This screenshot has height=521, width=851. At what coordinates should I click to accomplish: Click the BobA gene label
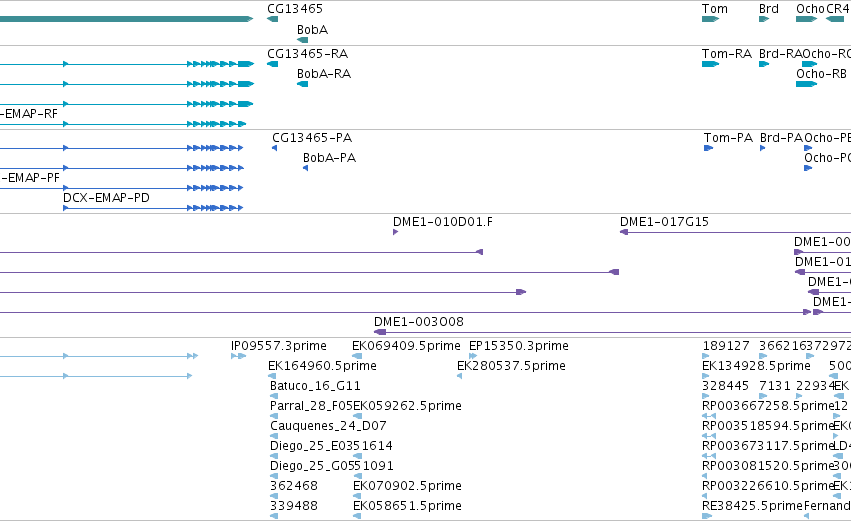pos(312,30)
